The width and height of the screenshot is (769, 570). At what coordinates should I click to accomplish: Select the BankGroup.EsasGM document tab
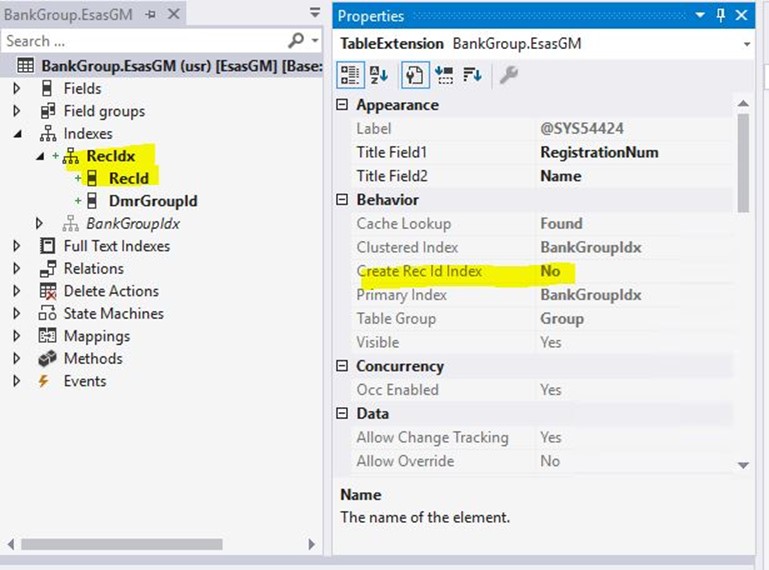click(69, 15)
